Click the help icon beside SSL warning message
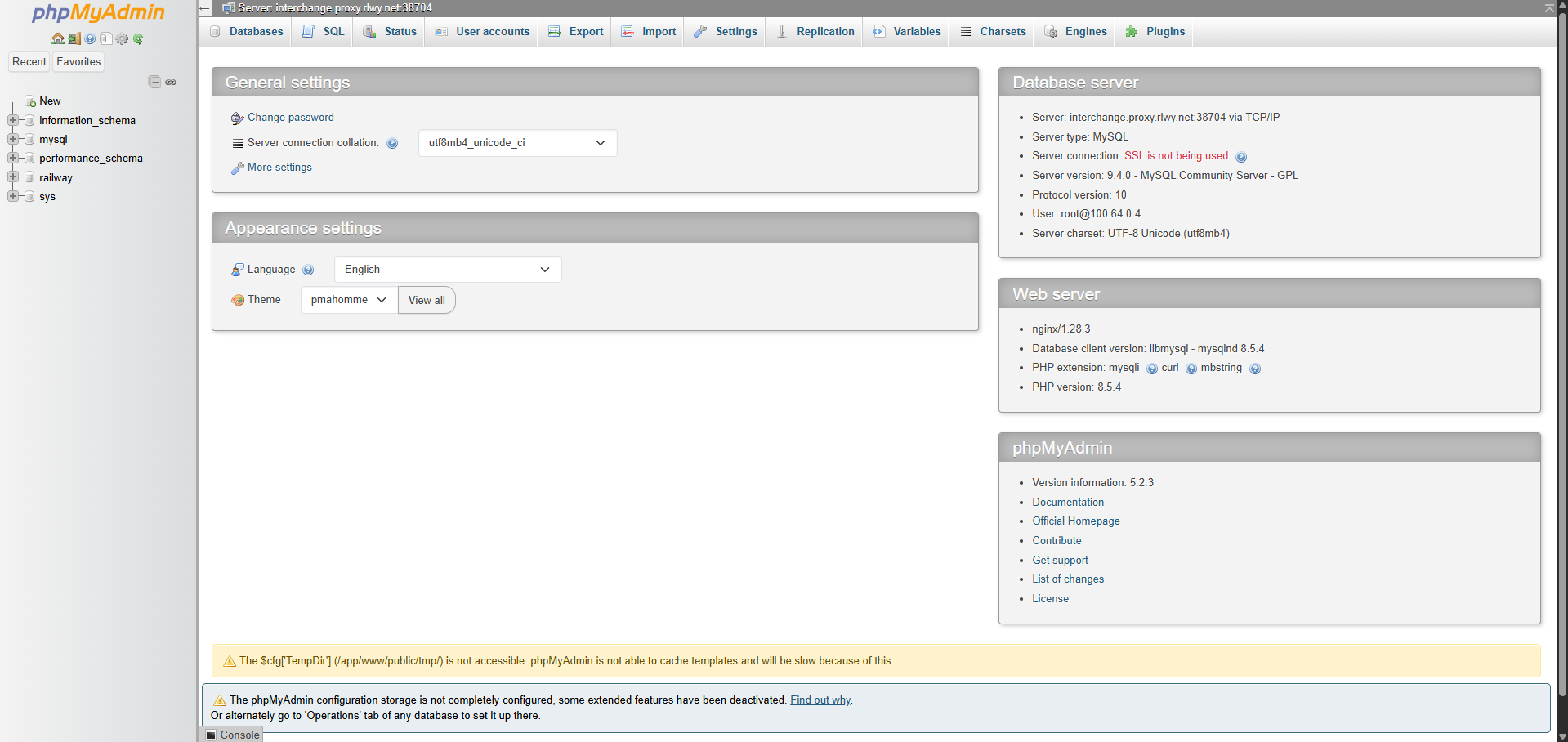1568x742 pixels. click(x=1241, y=156)
